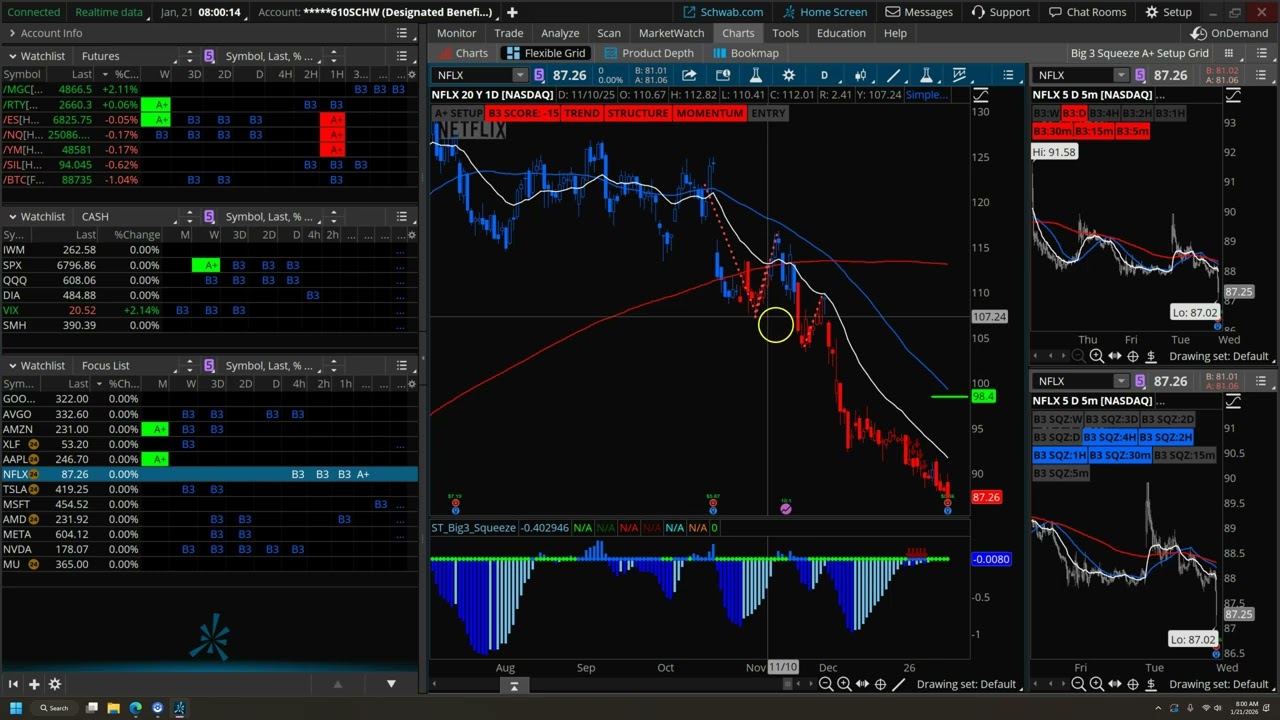1280x720 pixels.
Task: Click main chart horizontal scroll left arrow
Action: pyautogui.click(x=435, y=684)
